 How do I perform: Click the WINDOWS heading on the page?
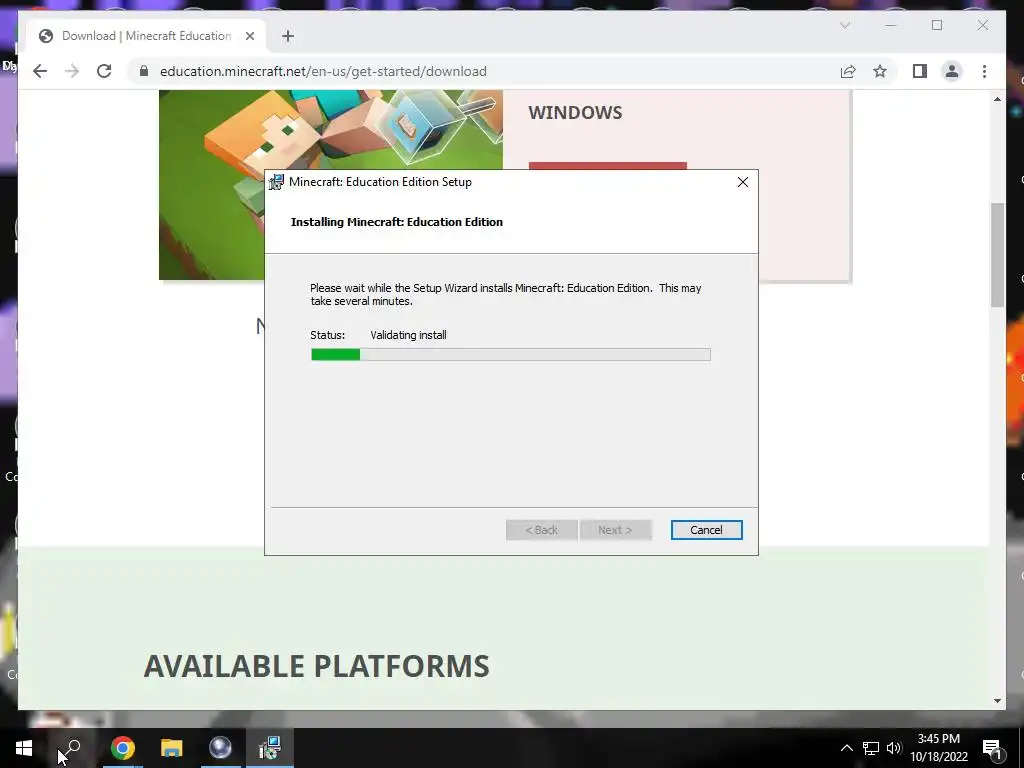coord(575,112)
